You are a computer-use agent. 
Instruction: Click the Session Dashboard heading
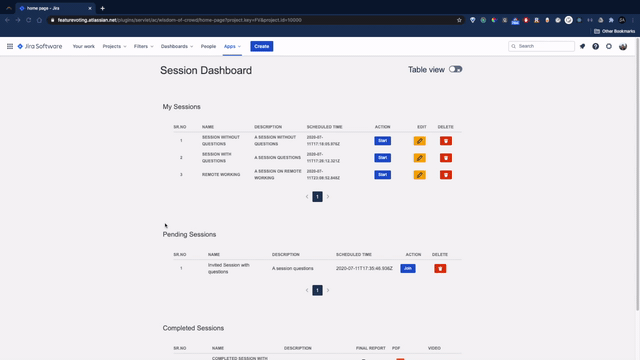coord(206,70)
